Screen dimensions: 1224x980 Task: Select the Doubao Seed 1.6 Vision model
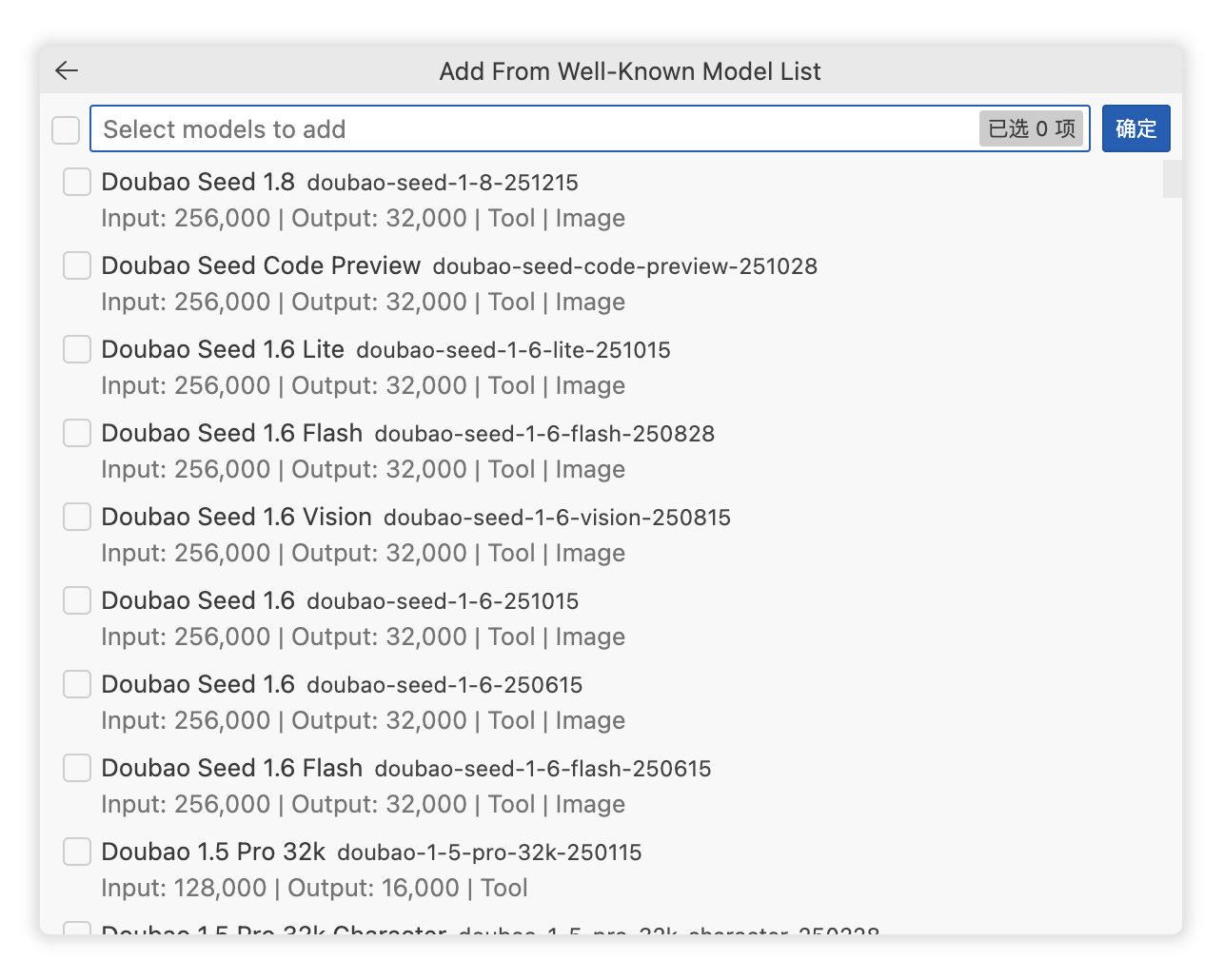(x=76, y=517)
